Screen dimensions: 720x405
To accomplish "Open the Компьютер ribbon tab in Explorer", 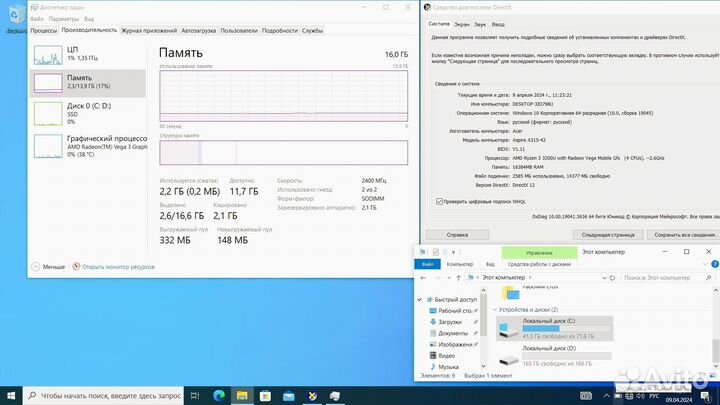I will coord(460,264).
